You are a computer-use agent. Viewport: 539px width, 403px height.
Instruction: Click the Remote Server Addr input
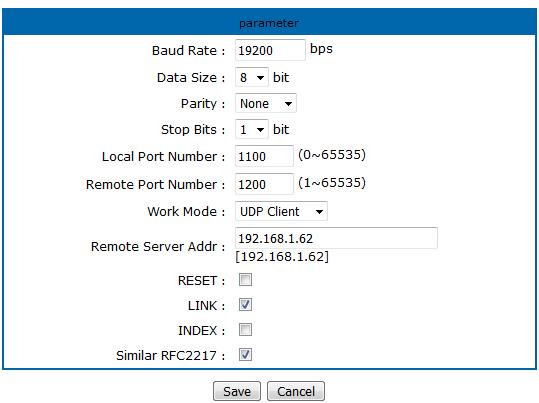(336, 238)
